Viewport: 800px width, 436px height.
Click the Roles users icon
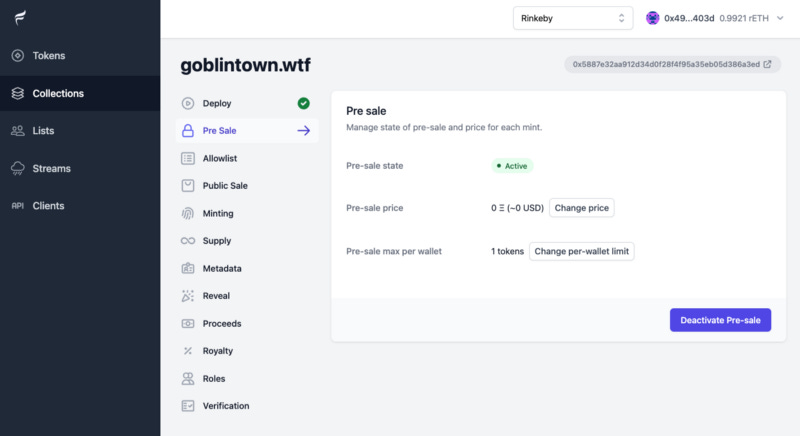188,378
